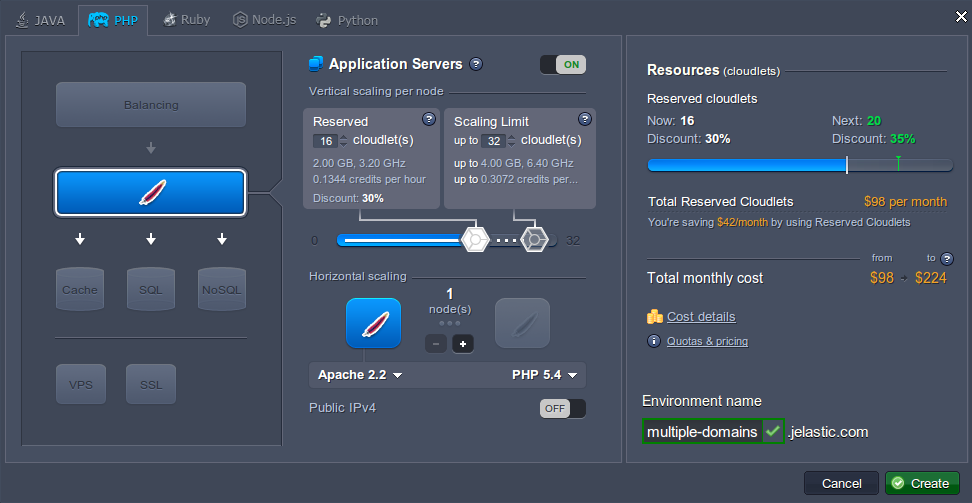Click the Reserved cloudlets number field
Viewport: 972px width, 503px height.
pyautogui.click(x=325, y=141)
